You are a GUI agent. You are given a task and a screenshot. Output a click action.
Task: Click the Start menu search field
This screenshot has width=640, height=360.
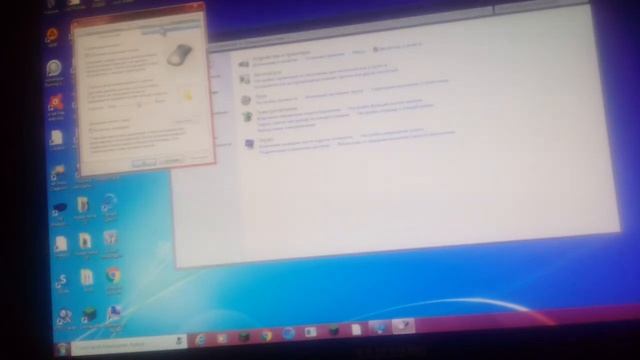pos(129,344)
